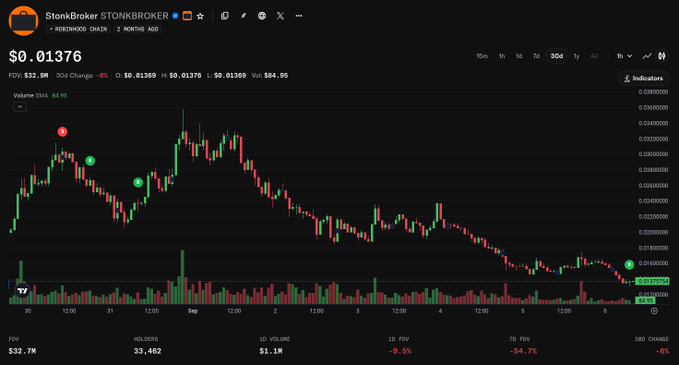Switch to candlestick chart view
Viewport: 679px width, 365px height.
coord(662,56)
